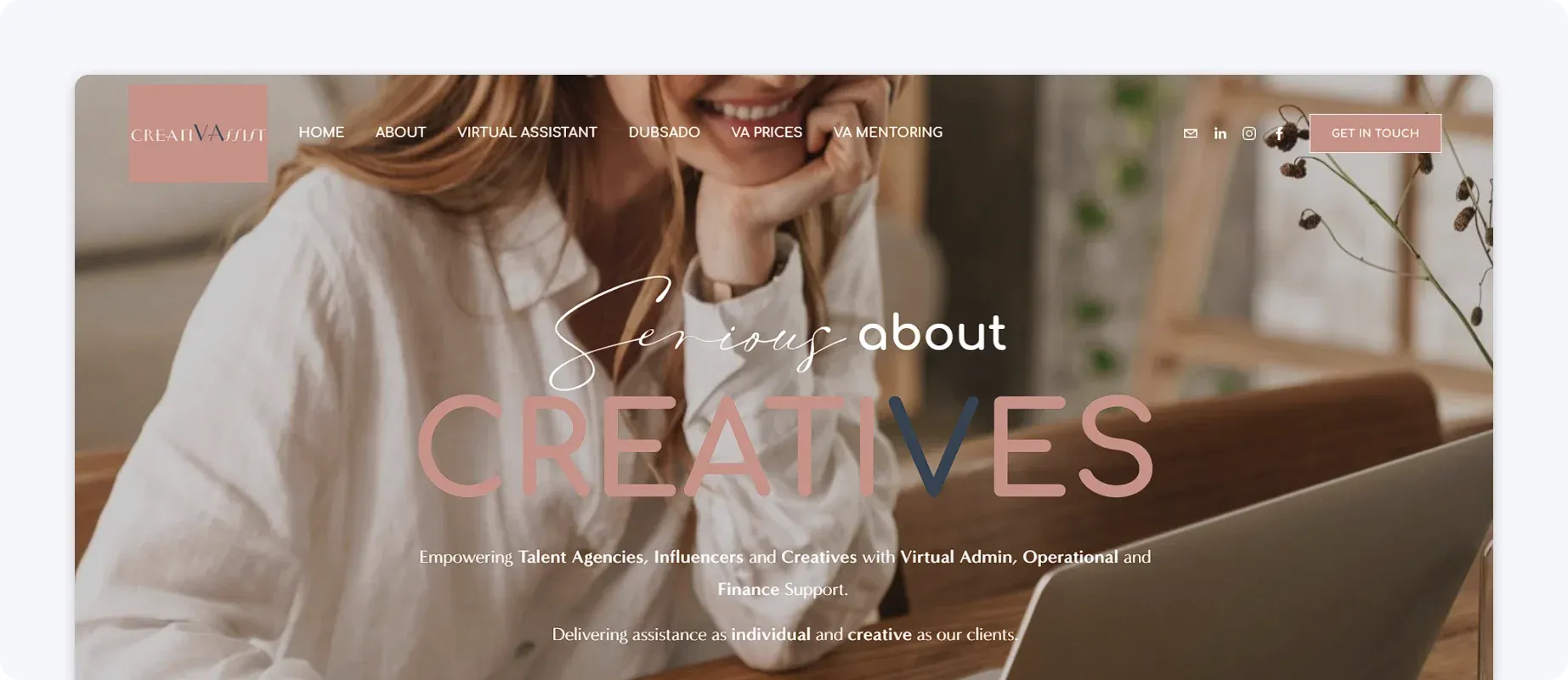The height and width of the screenshot is (680, 1568).
Task: Select VIRTUAL ASSISTANT in navigation
Action: tap(527, 132)
